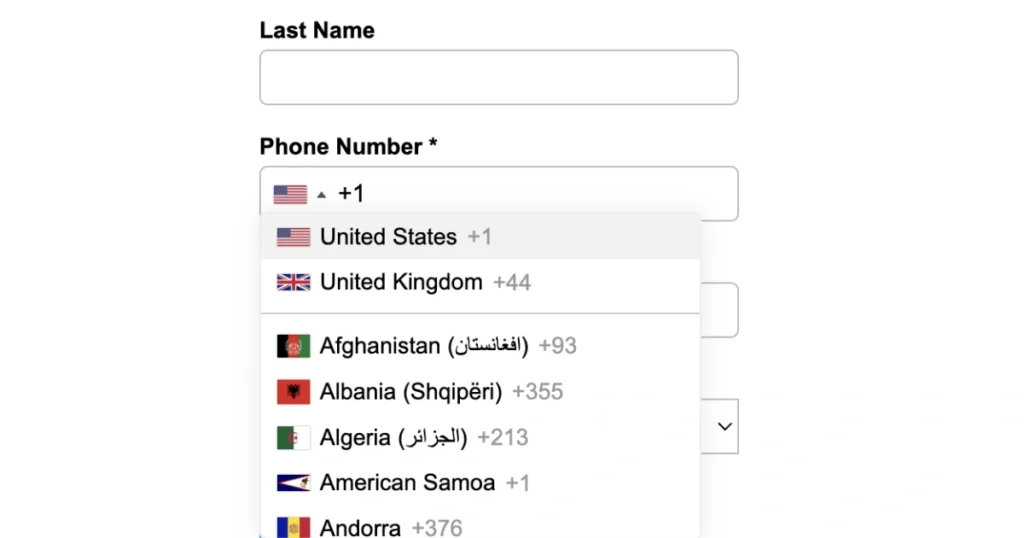Choose Afghanistan +93 from the list

(x=447, y=346)
